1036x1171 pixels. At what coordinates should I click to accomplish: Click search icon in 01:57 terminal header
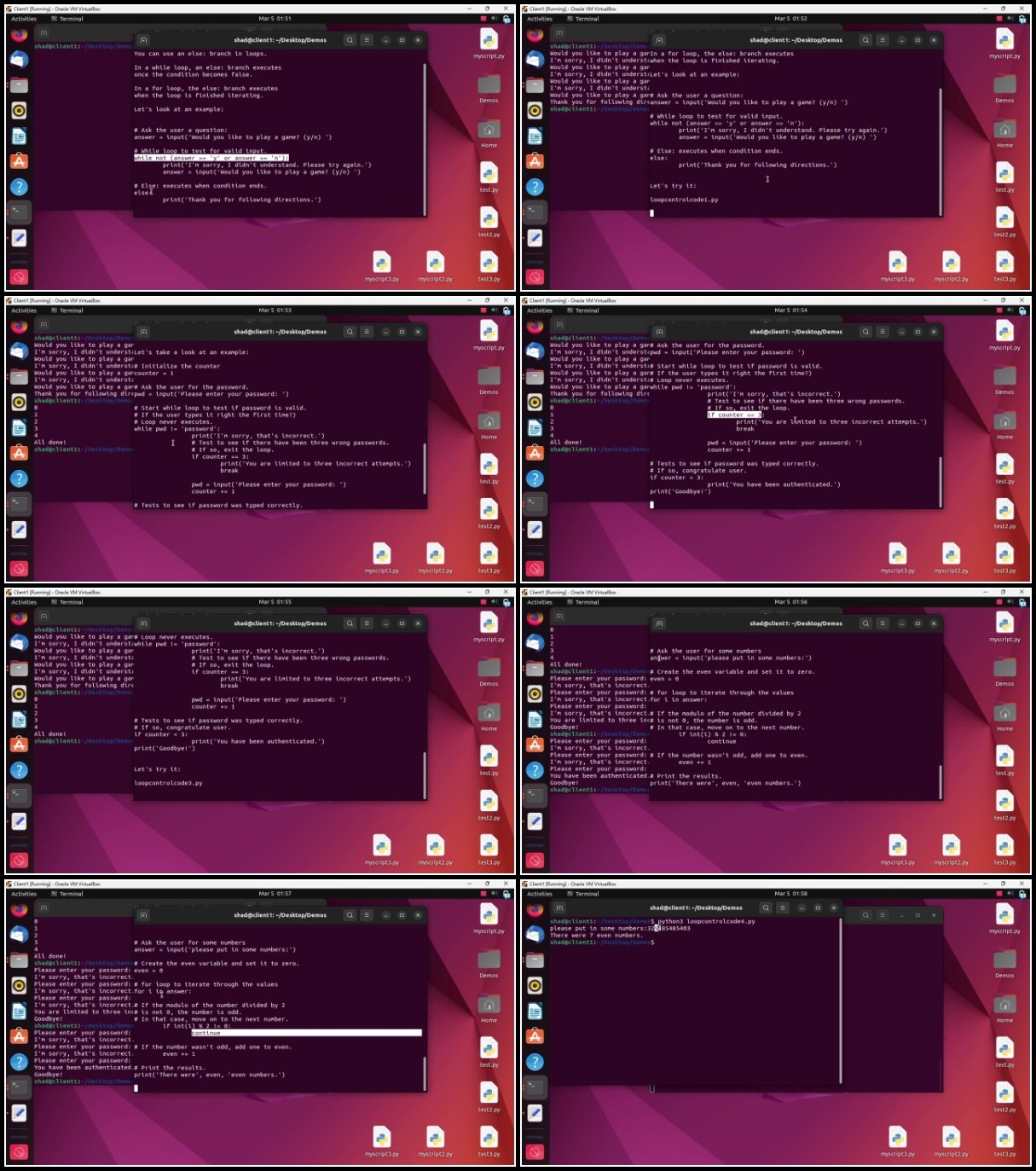coord(350,915)
